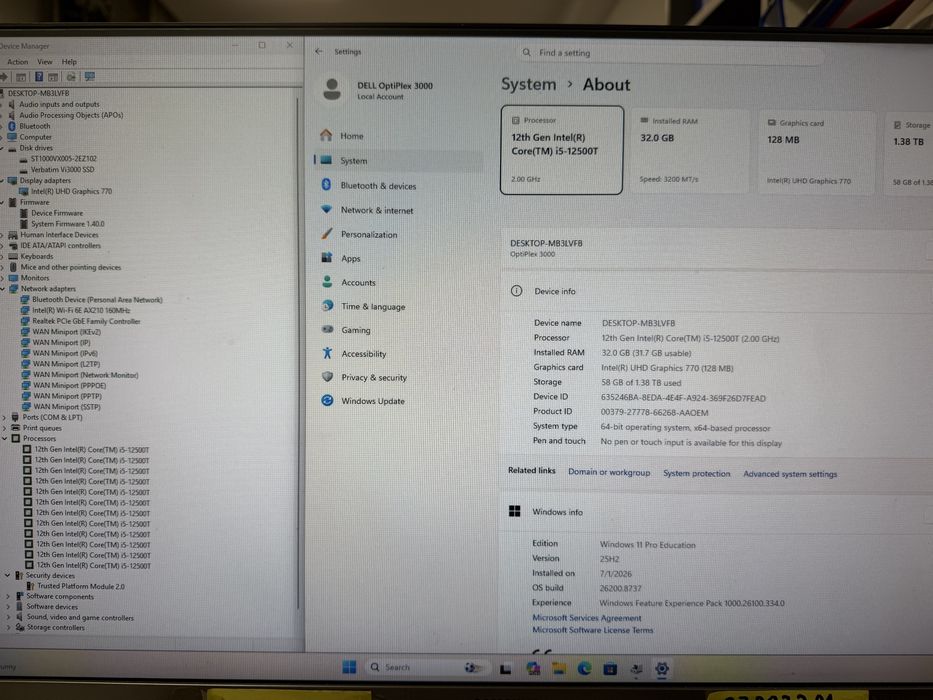Select System Firmware 1.40.0 entry

[x=67, y=224]
